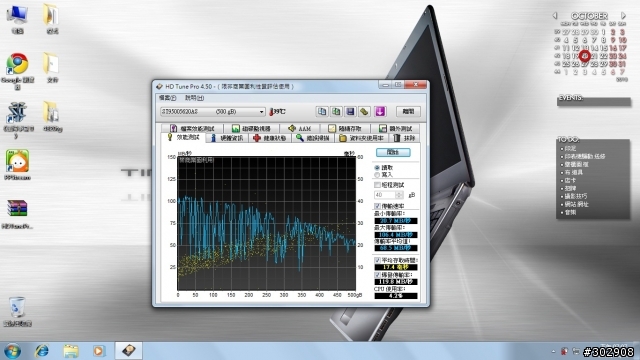Switch to the Folder Usage tab
Viewport: 640px width, 360px height.
[361, 138]
